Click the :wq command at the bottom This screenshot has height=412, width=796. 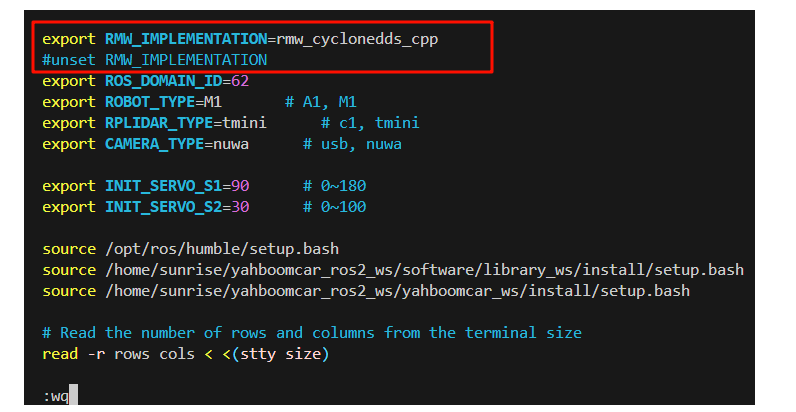pos(55,396)
